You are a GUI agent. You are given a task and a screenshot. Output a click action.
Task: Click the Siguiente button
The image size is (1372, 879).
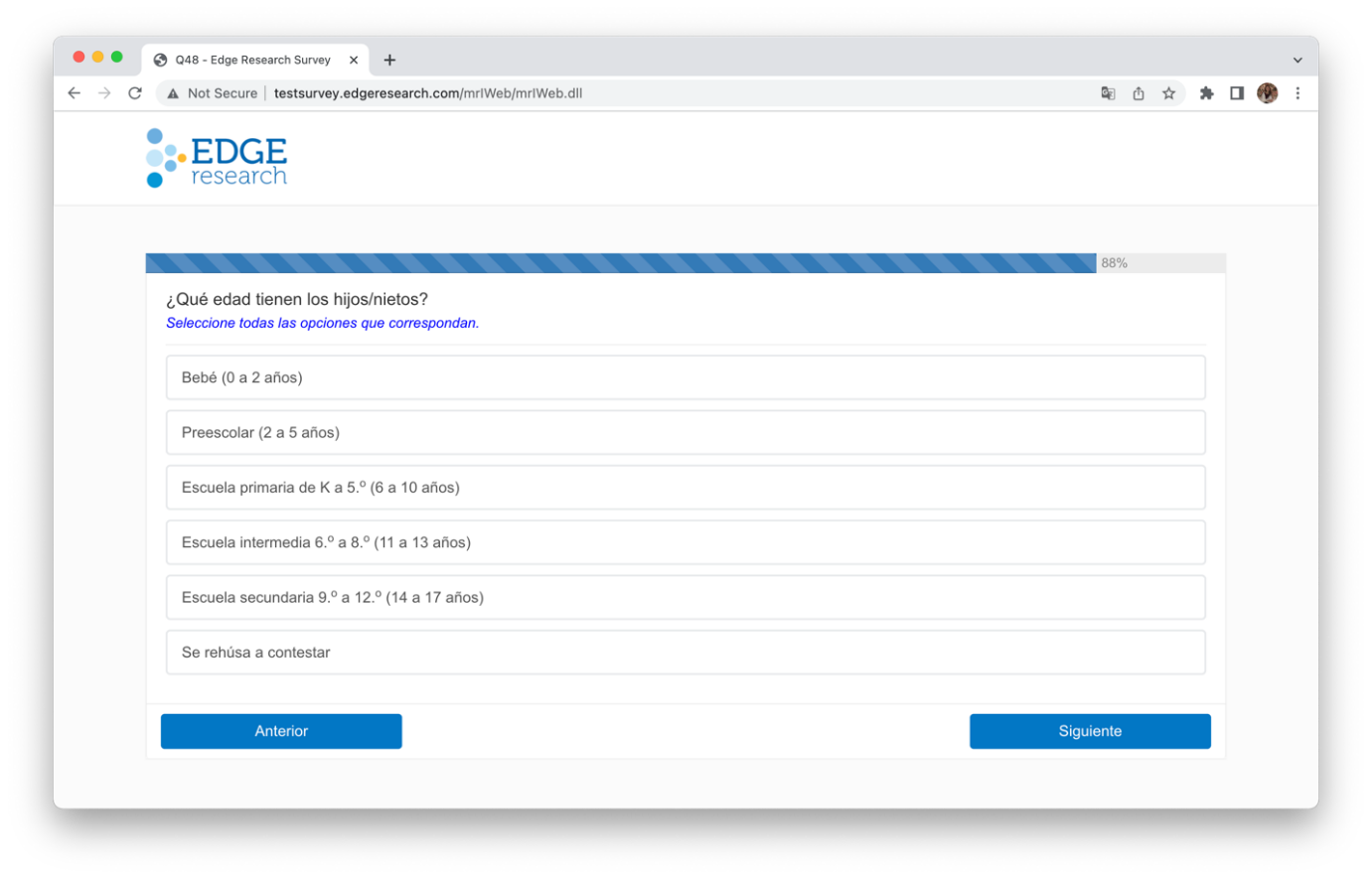[1090, 731]
